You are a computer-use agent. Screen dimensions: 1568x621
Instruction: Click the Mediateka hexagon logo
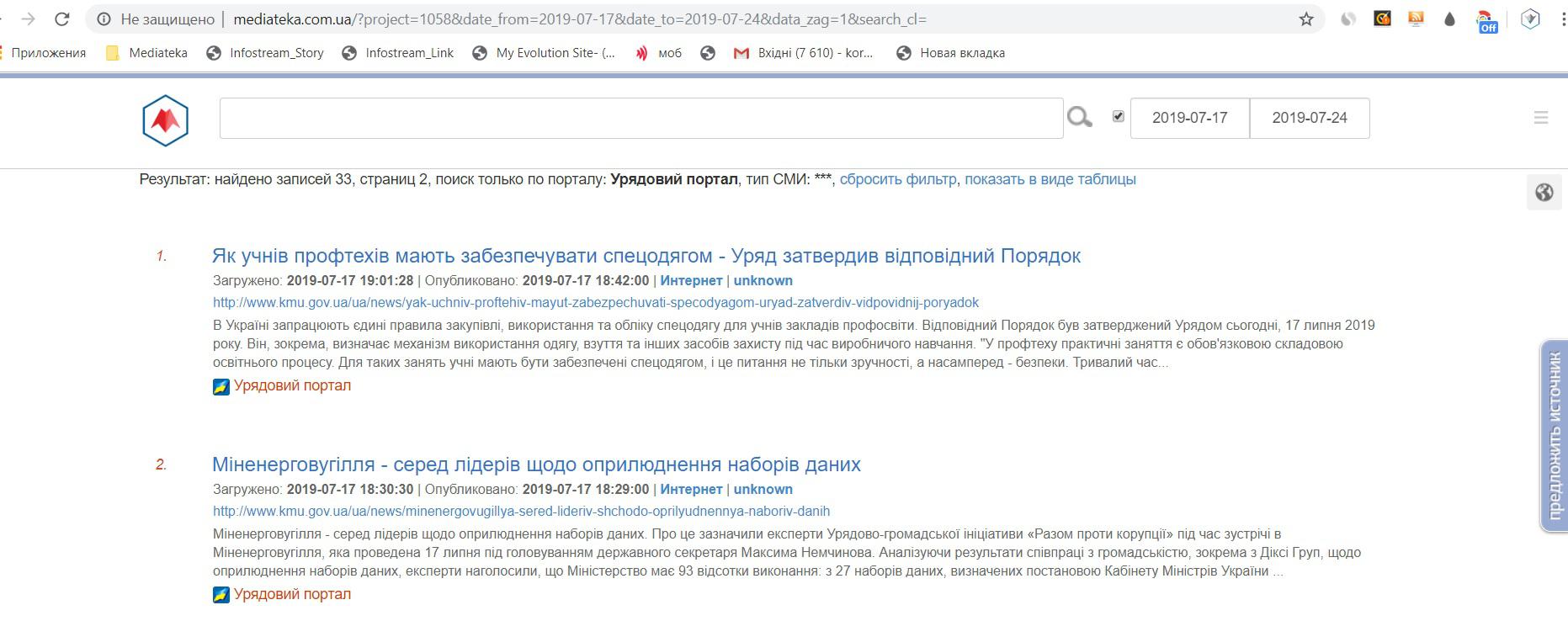pos(165,120)
